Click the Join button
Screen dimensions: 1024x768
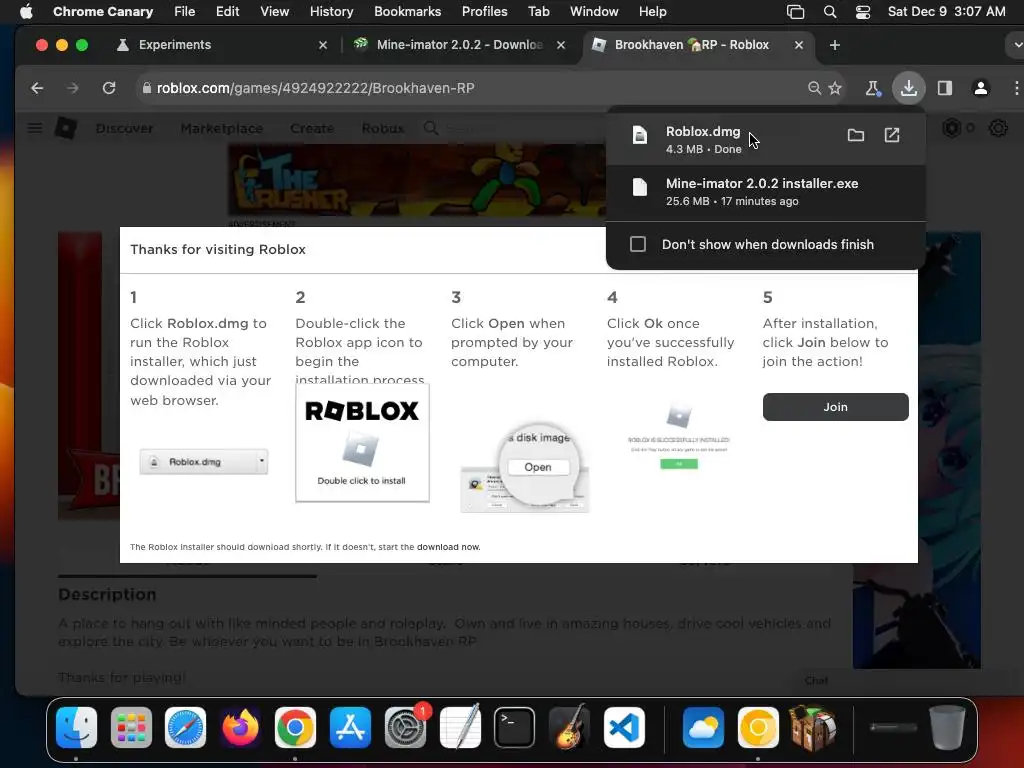pos(835,407)
